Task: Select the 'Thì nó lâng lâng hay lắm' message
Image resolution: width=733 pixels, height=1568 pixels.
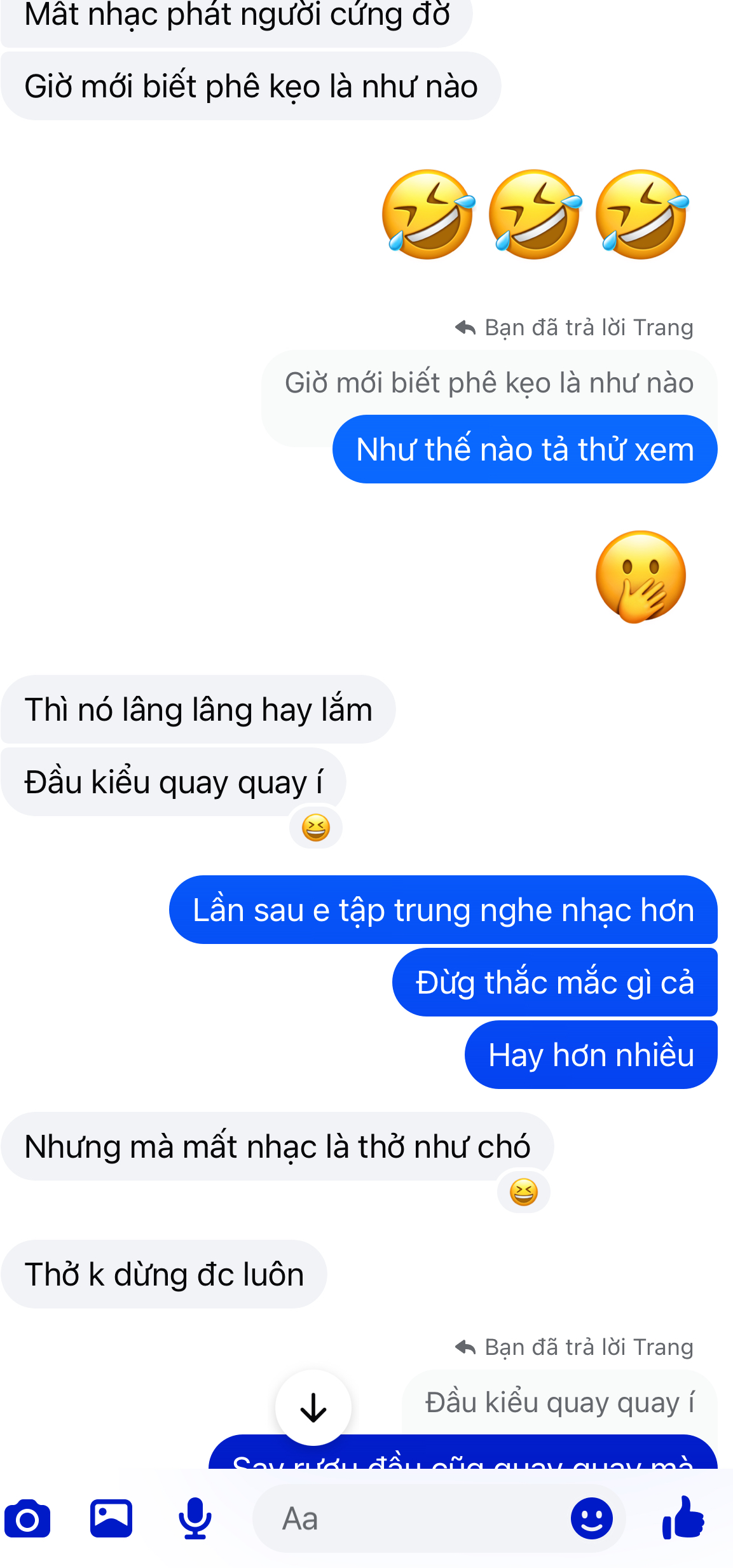Action: pyautogui.click(x=198, y=709)
